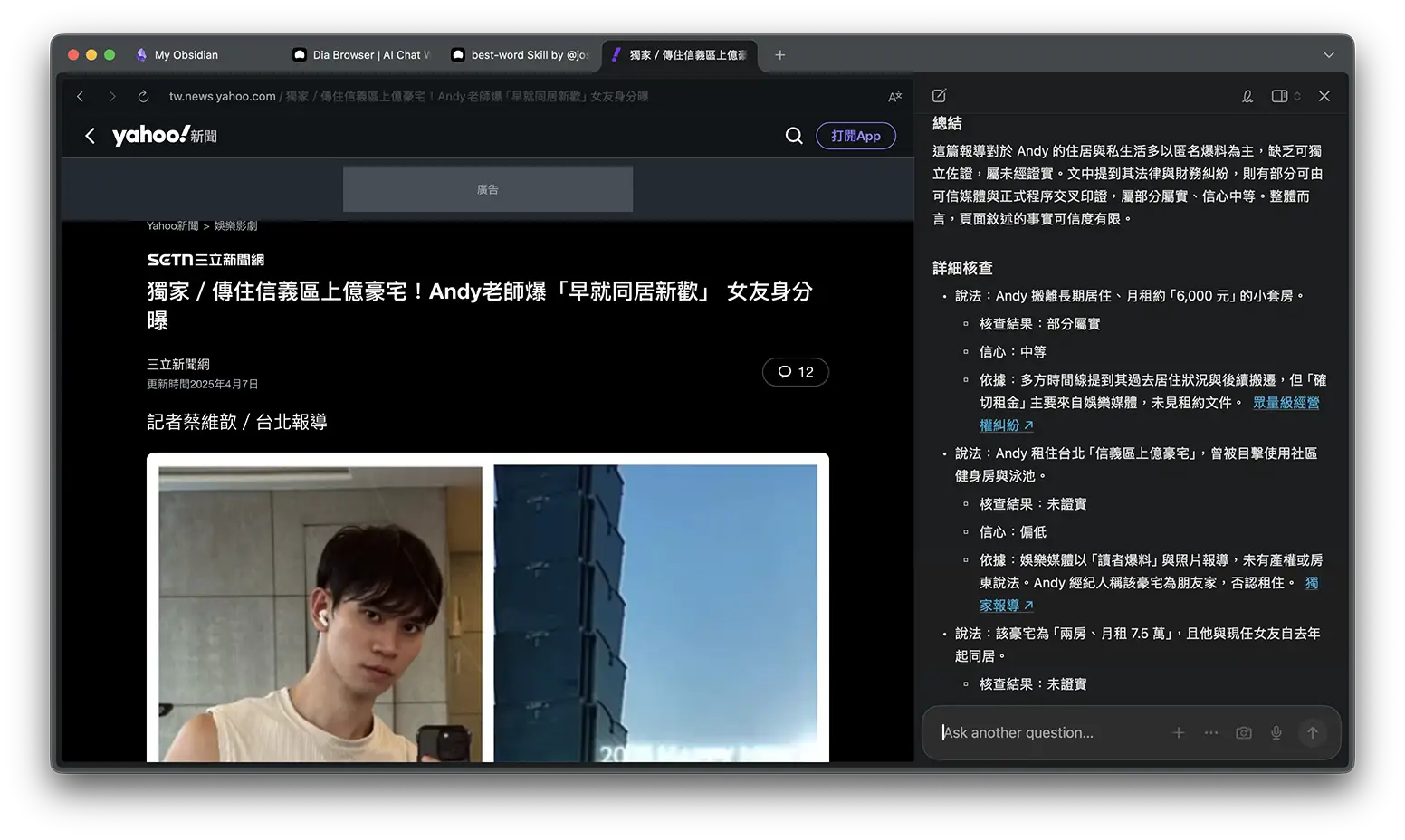Image resolution: width=1405 pixels, height=840 pixels.
Task: Open a new tab with the plus button
Action: pyautogui.click(x=779, y=55)
